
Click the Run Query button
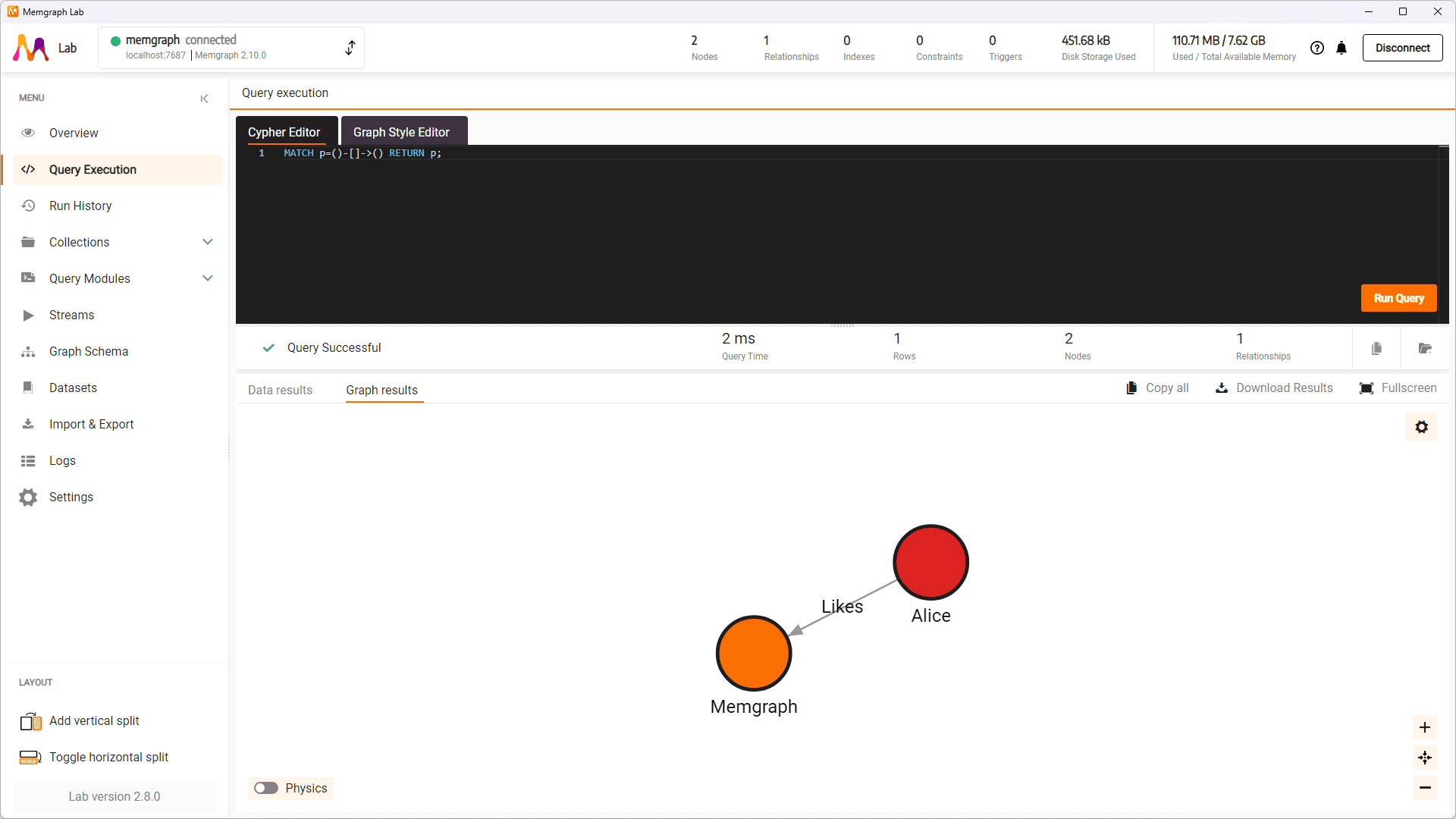tap(1398, 298)
